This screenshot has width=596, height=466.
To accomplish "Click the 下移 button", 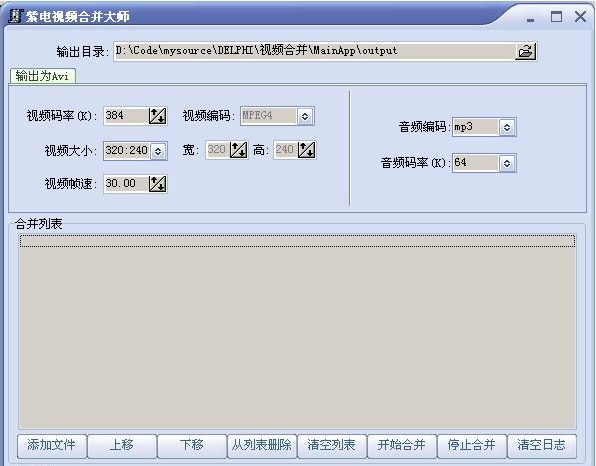I will click(x=192, y=445).
